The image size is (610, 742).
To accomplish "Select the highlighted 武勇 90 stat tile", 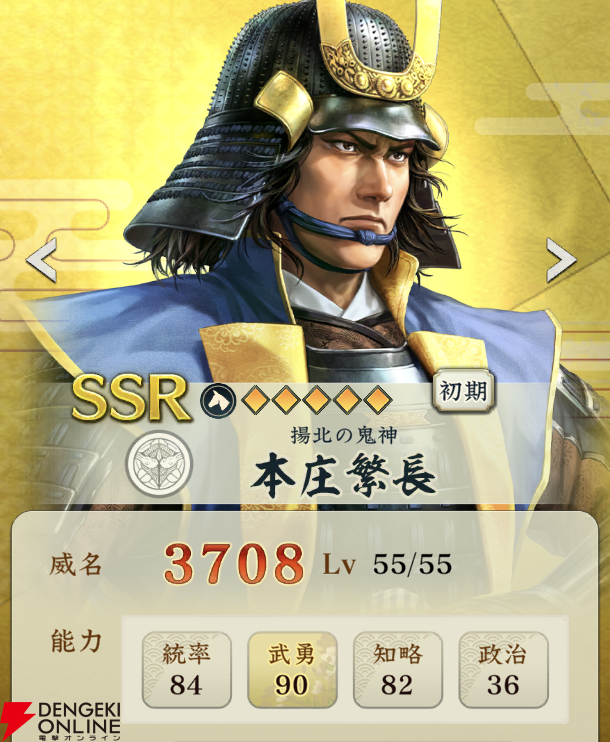I will click(x=292, y=670).
